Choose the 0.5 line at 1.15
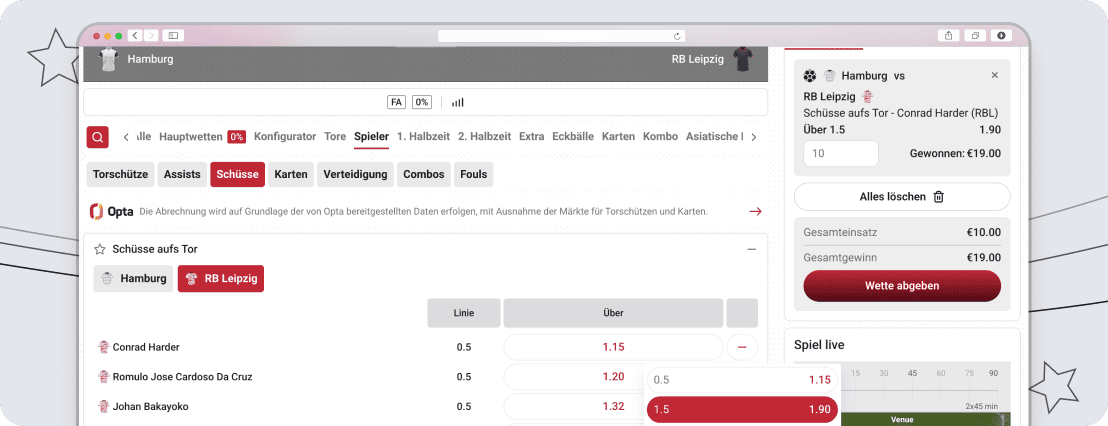Viewport: 1108px width, 426px height. tap(742, 380)
